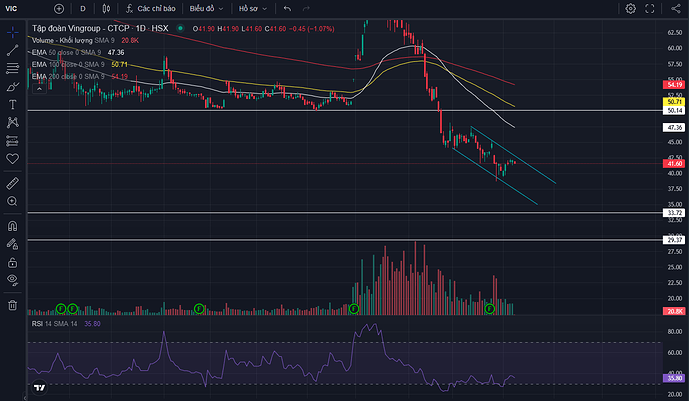Click the 35.80 RSI value label on axis

click(x=674, y=378)
